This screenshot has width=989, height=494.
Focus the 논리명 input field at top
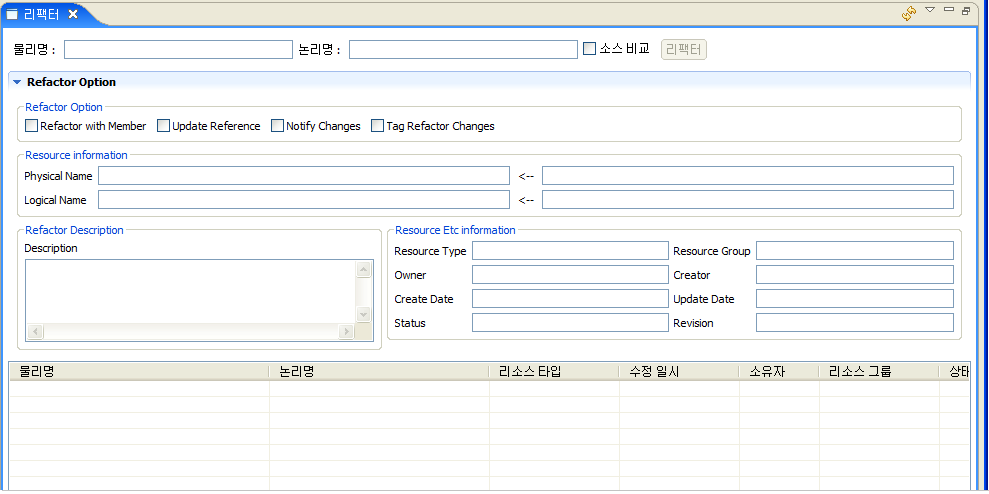tap(463, 49)
